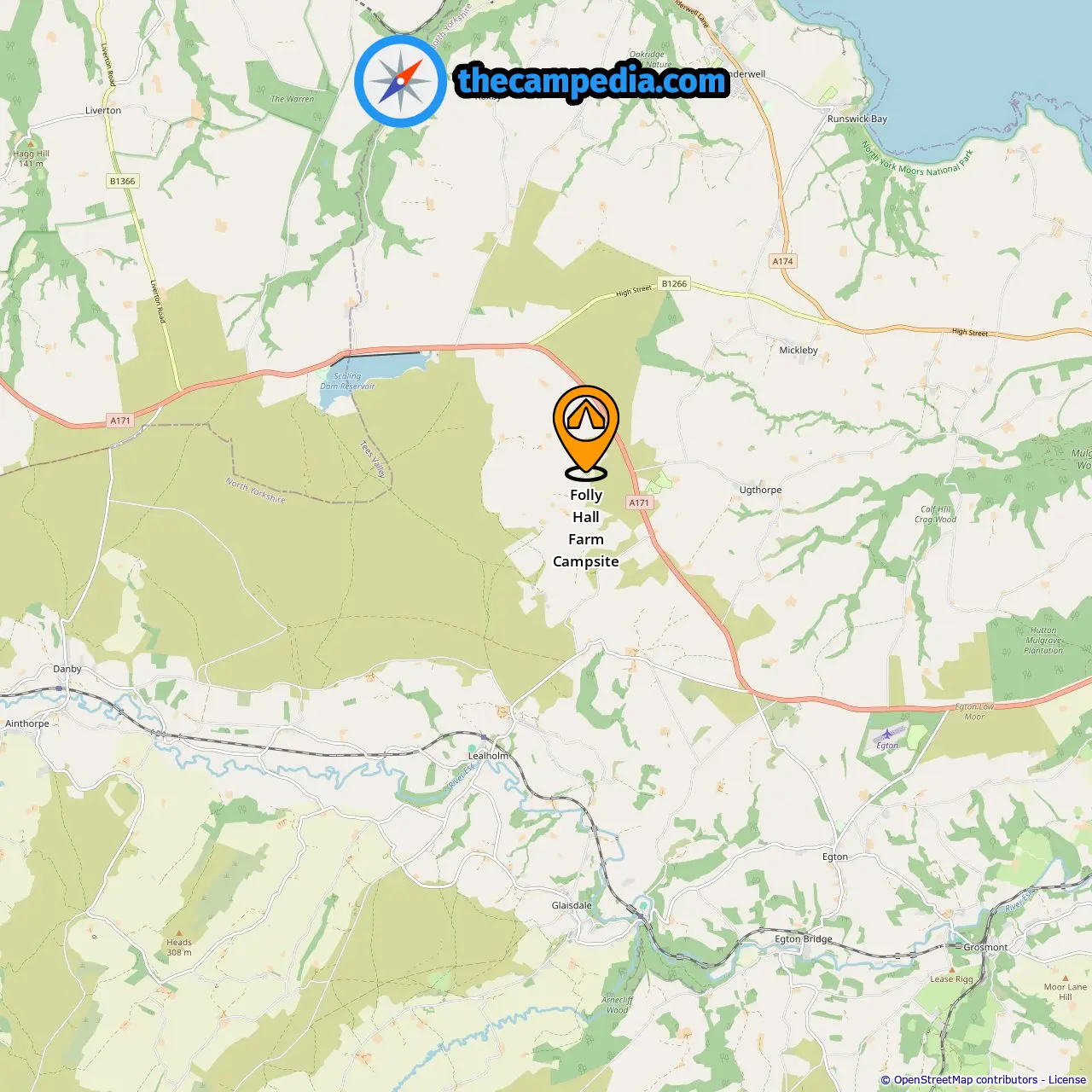Click the A171 shield west of the reservoir
This screenshot has height=1092, width=1092.
120,421
